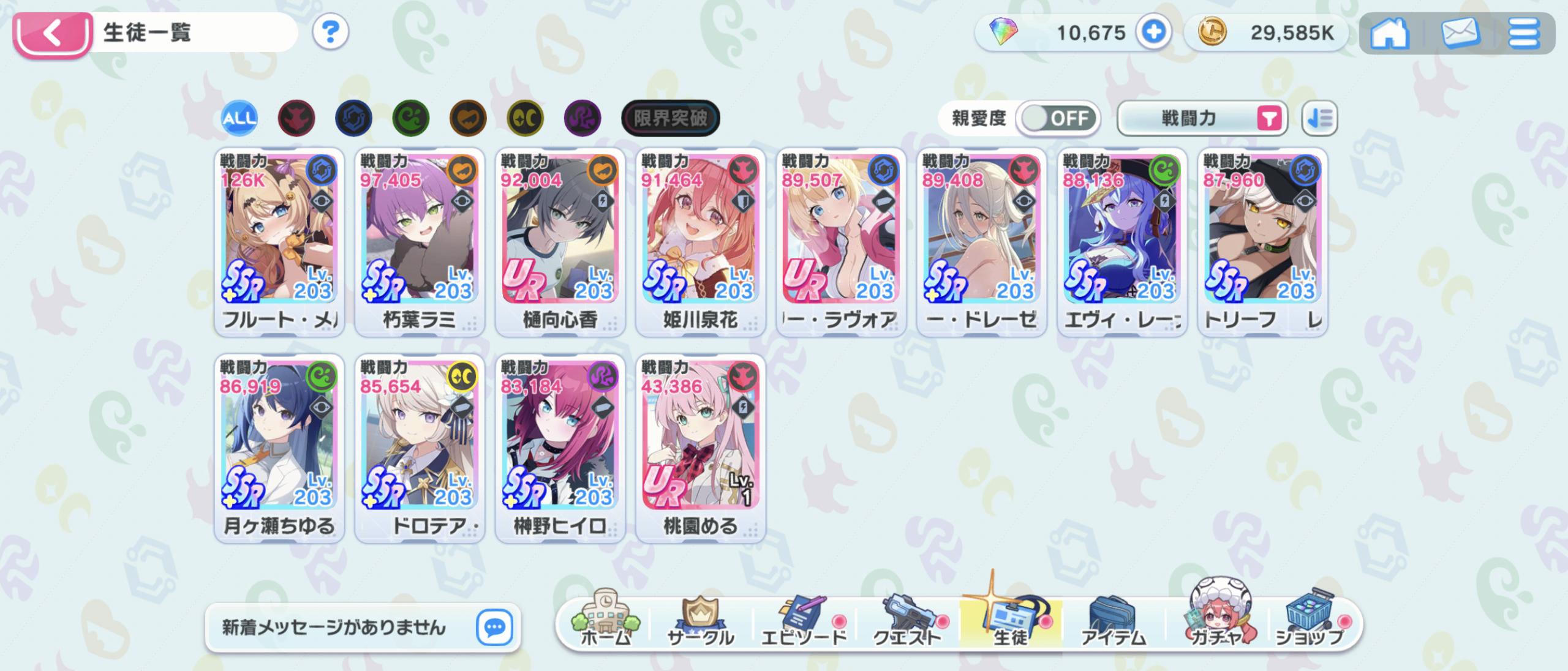Switch the sort order direction
The image size is (1568, 671).
tap(1319, 118)
